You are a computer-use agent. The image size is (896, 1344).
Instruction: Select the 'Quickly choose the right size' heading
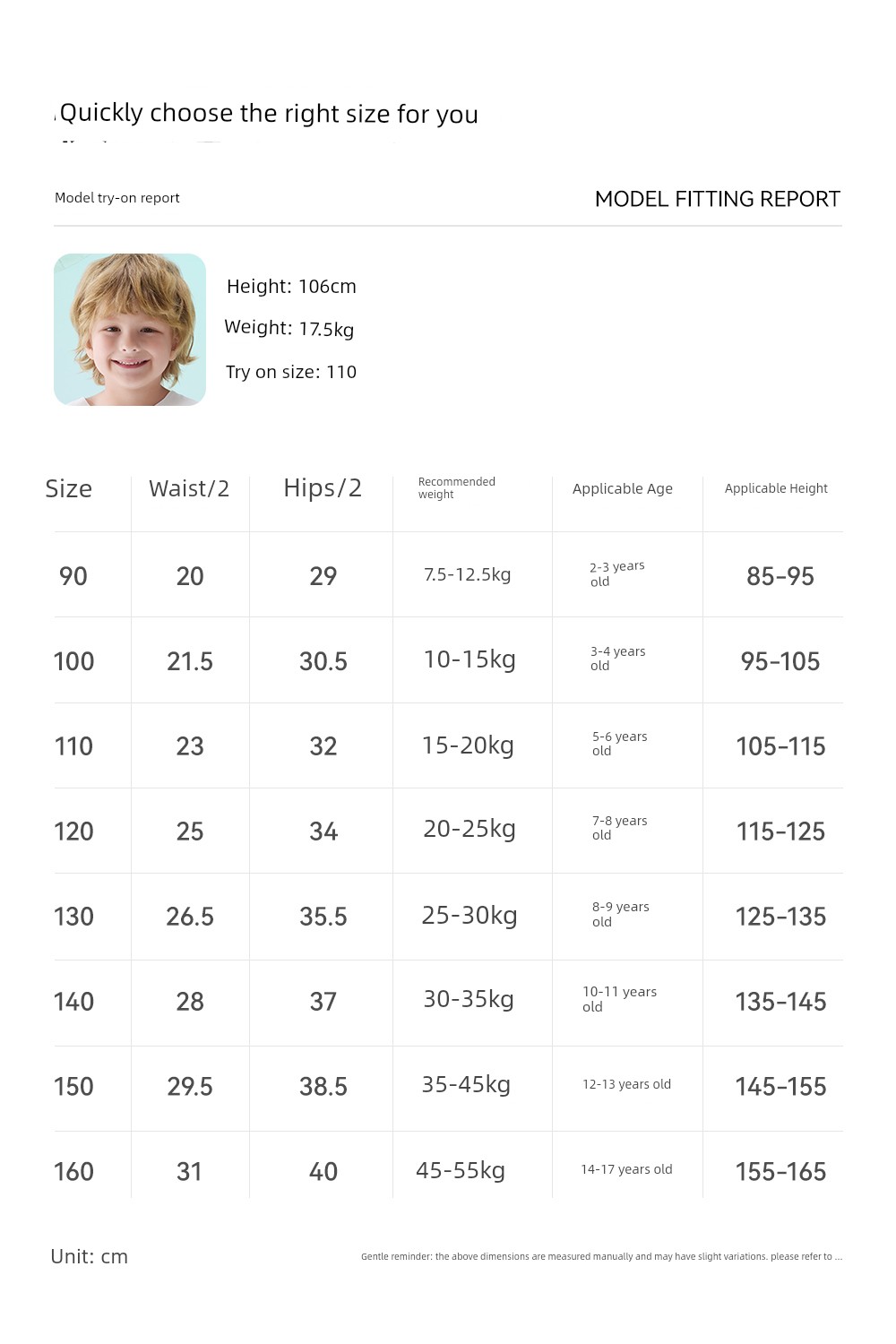point(269,114)
